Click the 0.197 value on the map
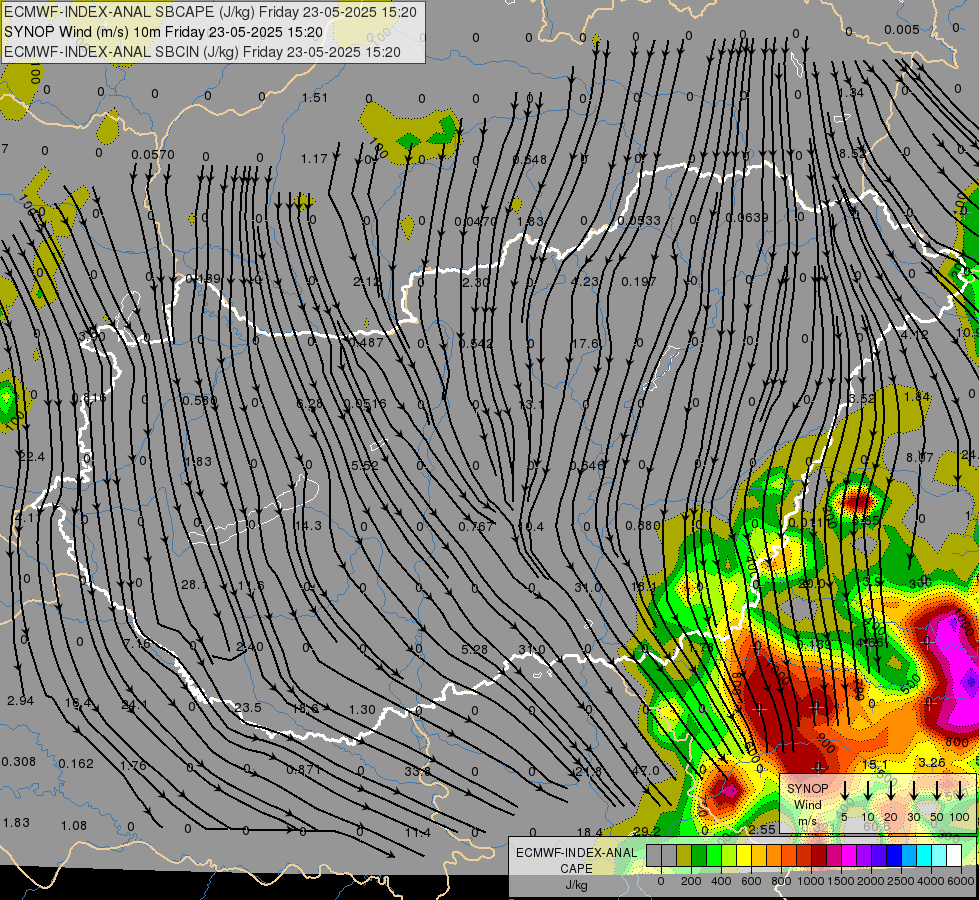The image size is (979, 900). 639,282
